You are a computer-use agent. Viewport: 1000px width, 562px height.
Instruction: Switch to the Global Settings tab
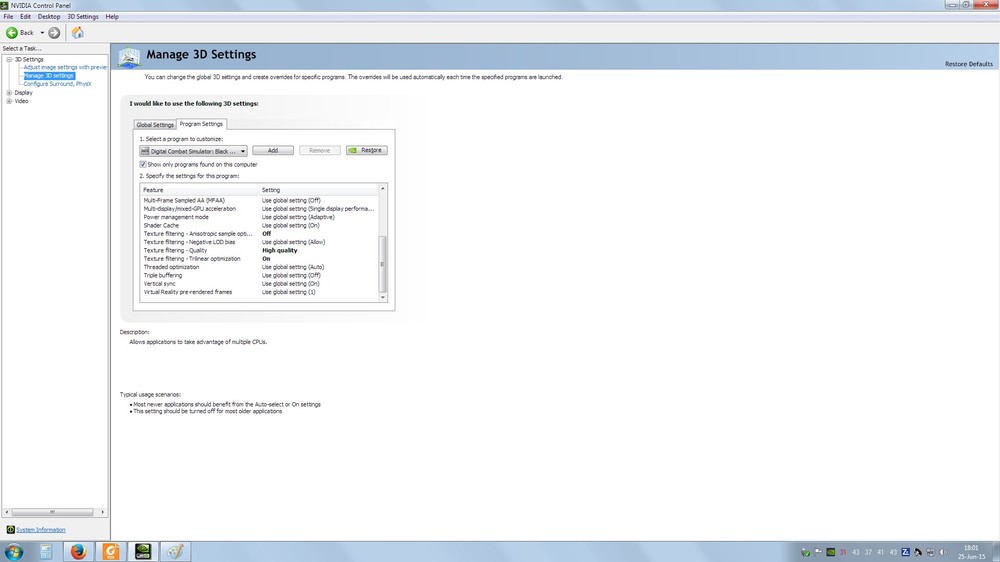[155, 125]
